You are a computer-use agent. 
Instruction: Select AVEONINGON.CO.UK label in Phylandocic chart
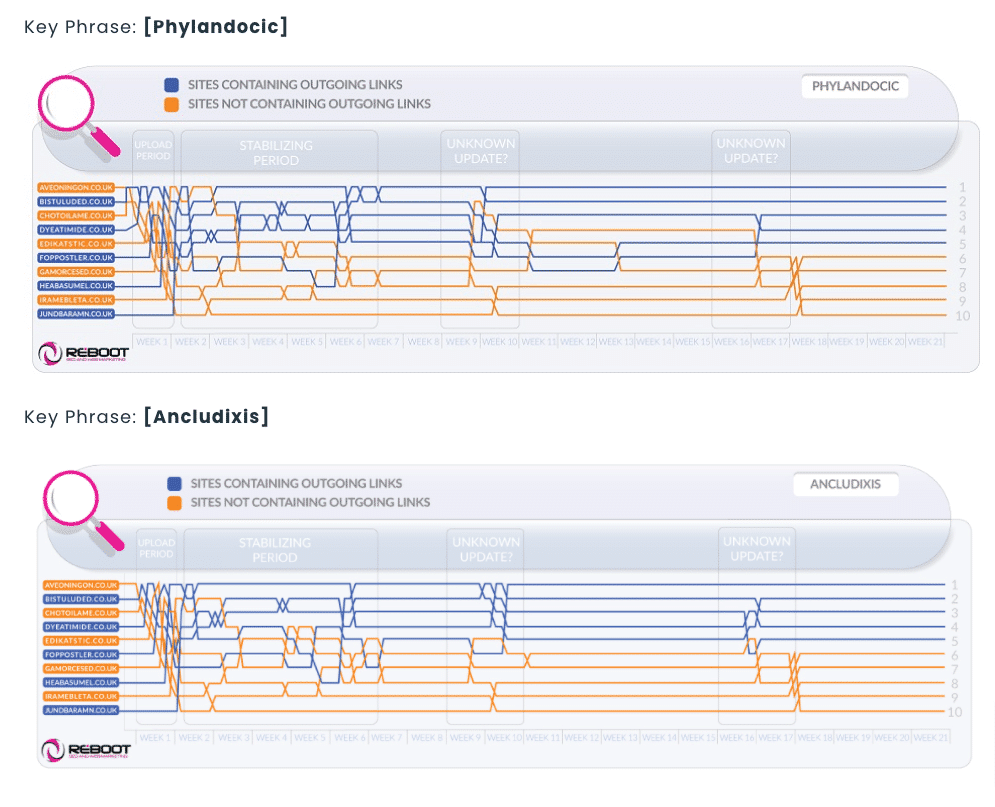[75, 187]
